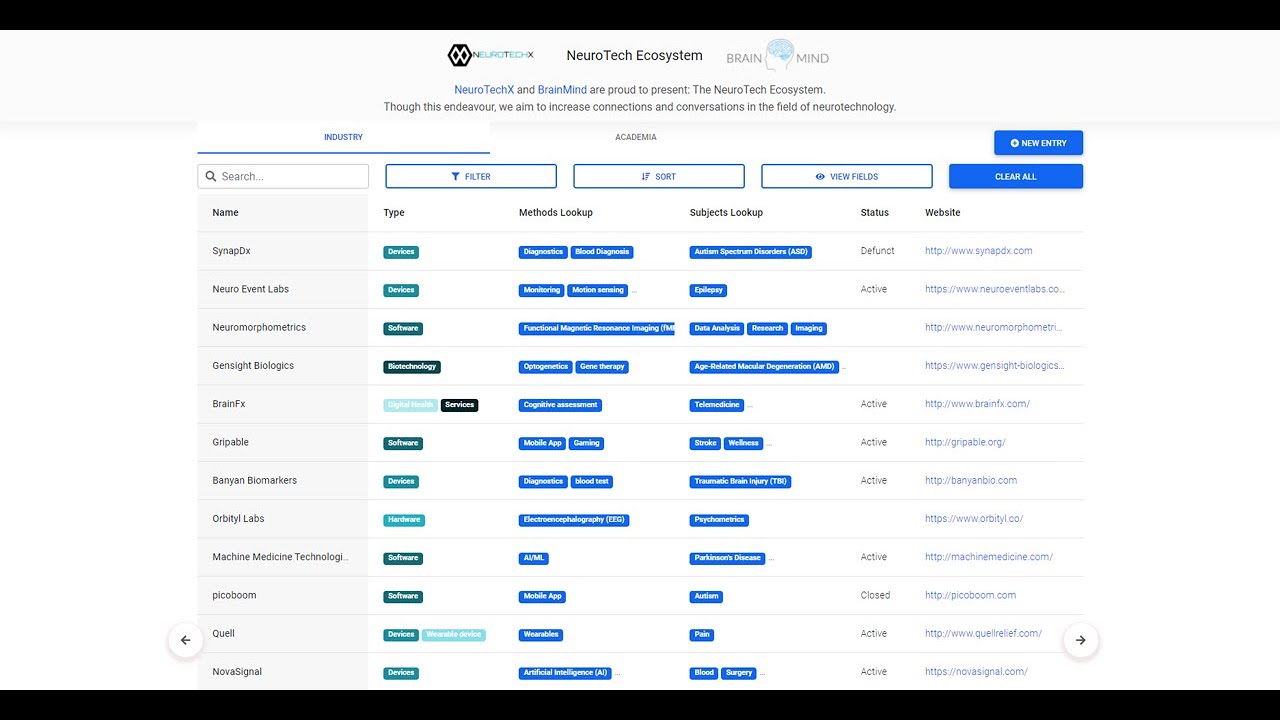Click the Motion sensing method tag
The width and height of the screenshot is (1280, 720).
click(598, 290)
